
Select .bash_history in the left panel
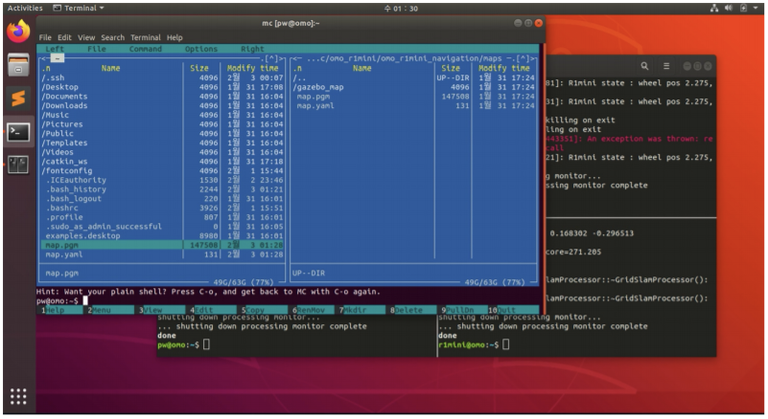(76, 189)
